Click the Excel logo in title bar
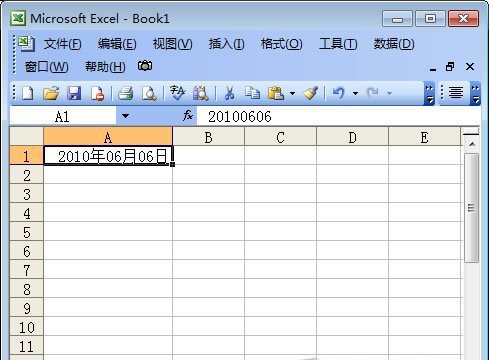 18,18
